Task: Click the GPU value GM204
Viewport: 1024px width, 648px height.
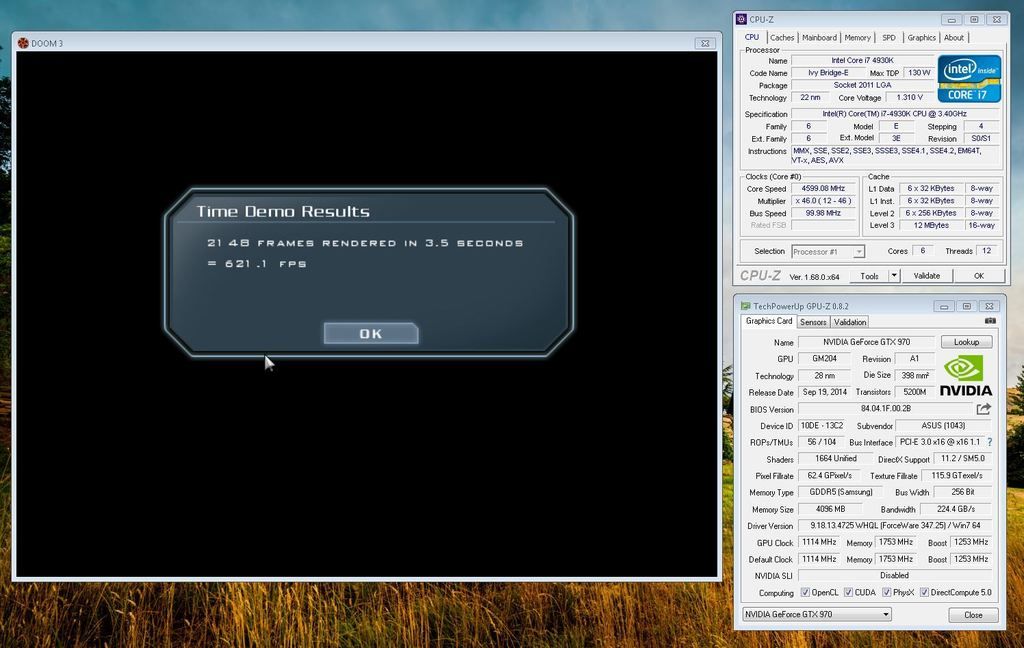Action: pos(824,359)
